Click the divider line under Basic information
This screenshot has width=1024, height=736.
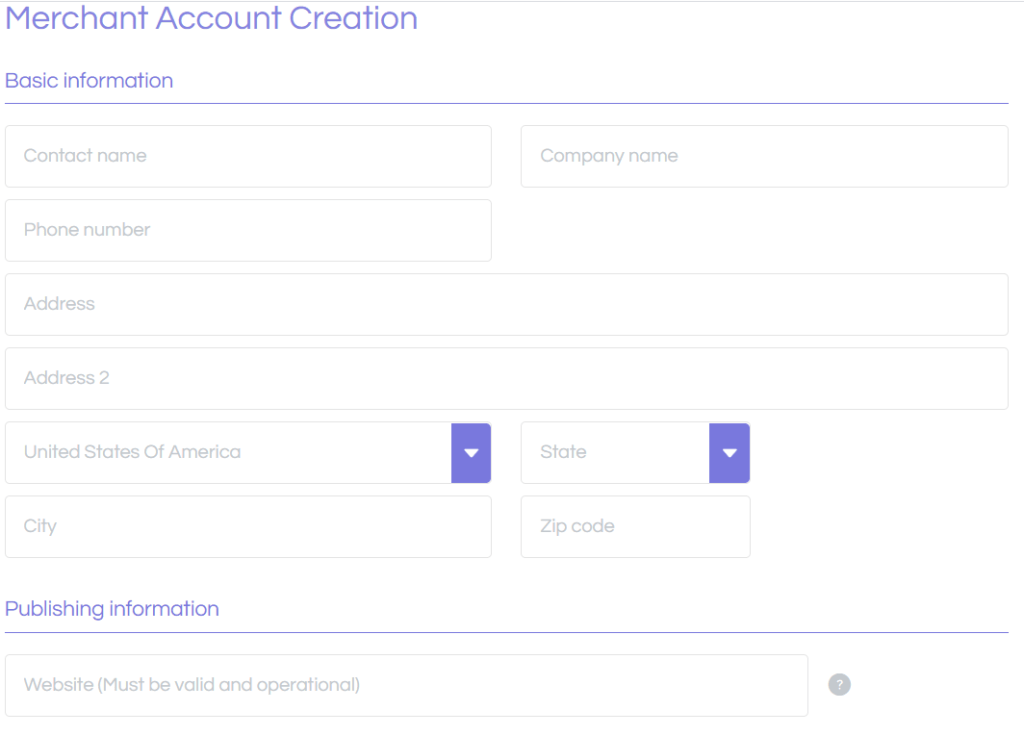point(506,100)
